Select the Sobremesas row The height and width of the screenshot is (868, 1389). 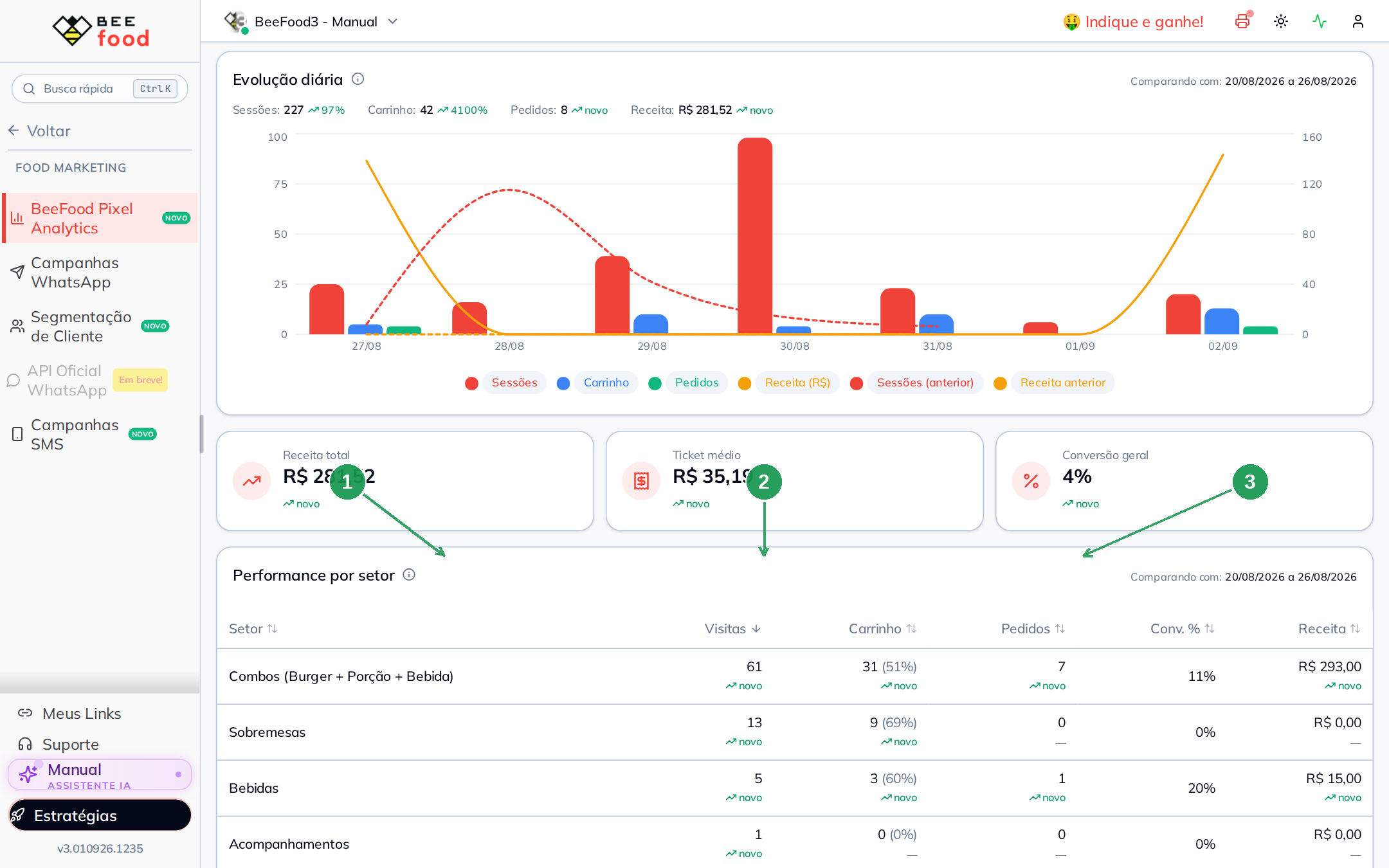coord(795,732)
